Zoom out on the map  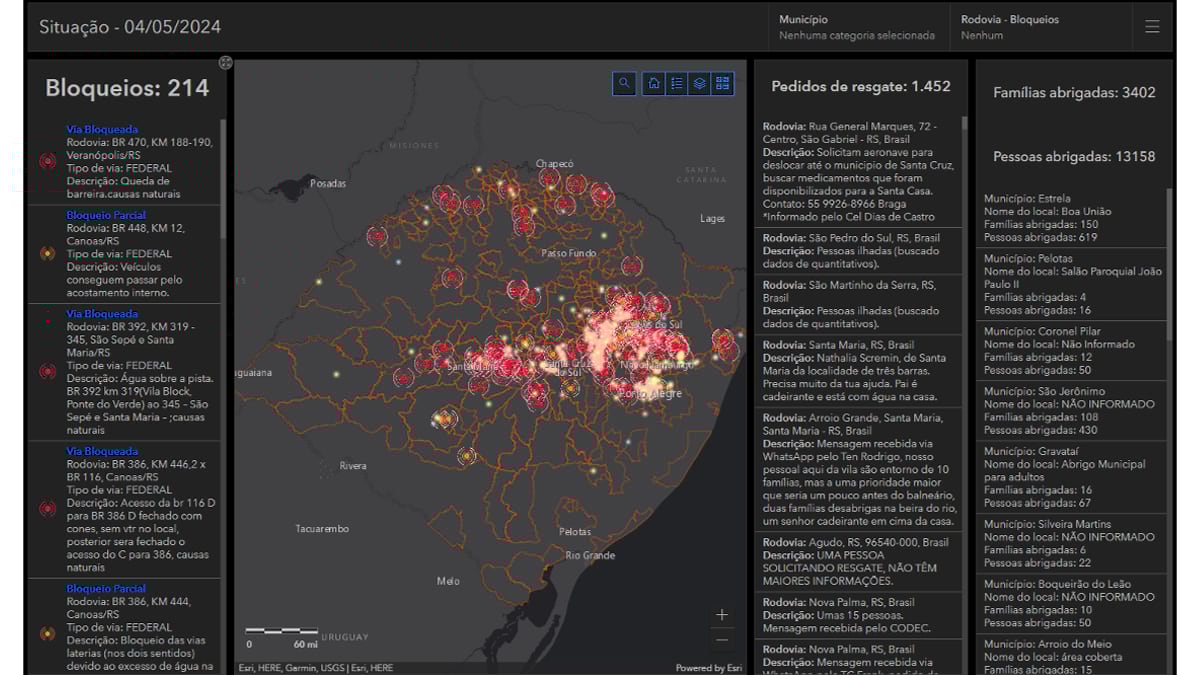point(722,640)
